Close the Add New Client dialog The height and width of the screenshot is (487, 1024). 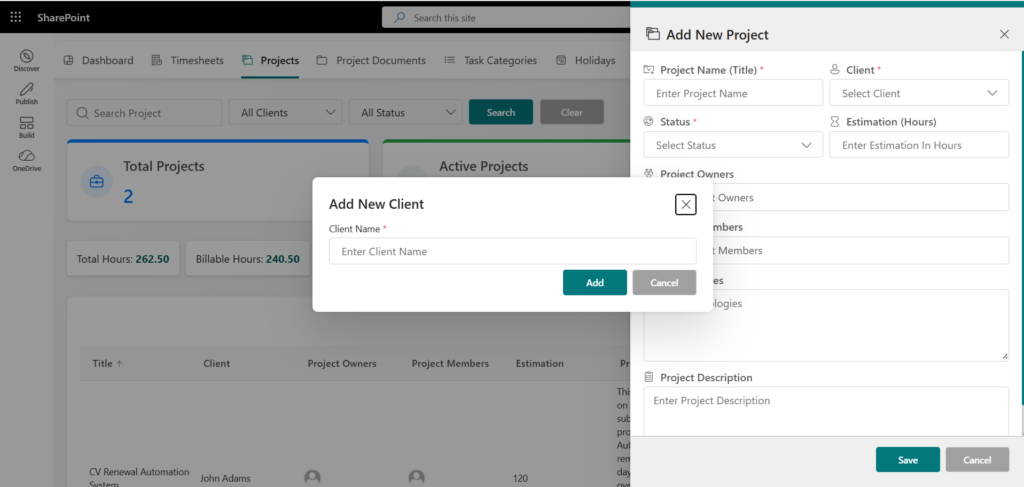pos(686,205)
